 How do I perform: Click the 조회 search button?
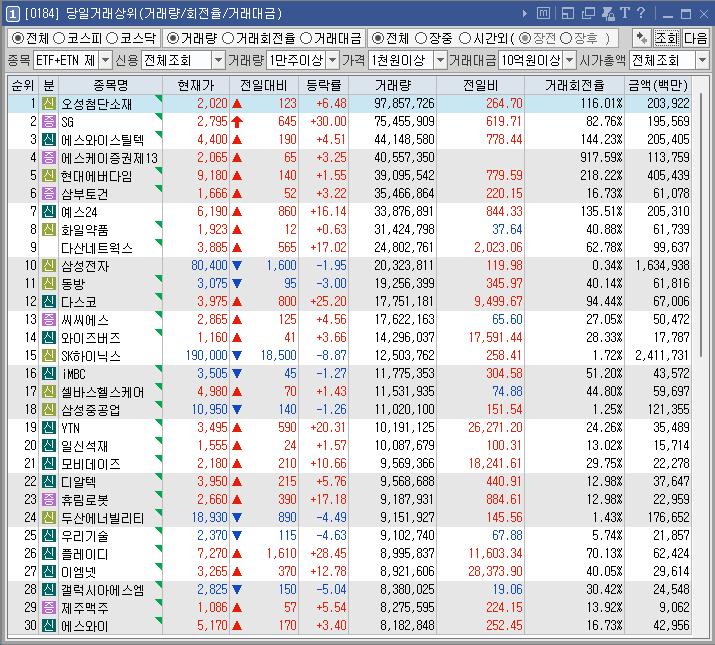coord(667,38)
